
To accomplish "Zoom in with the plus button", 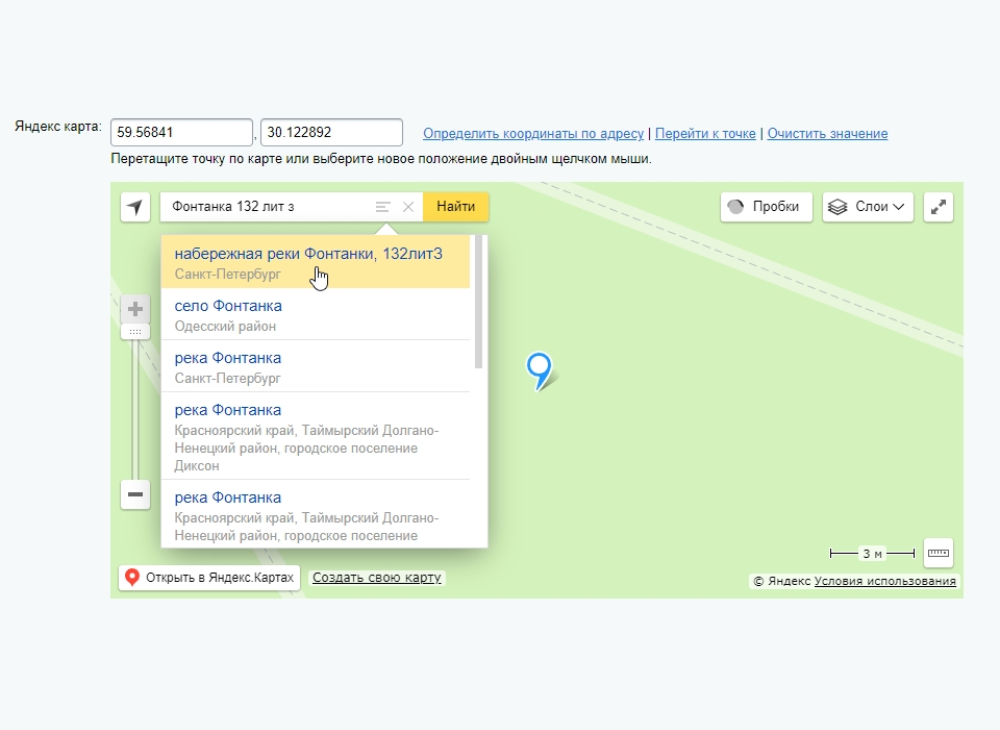I will coord(136,308).
